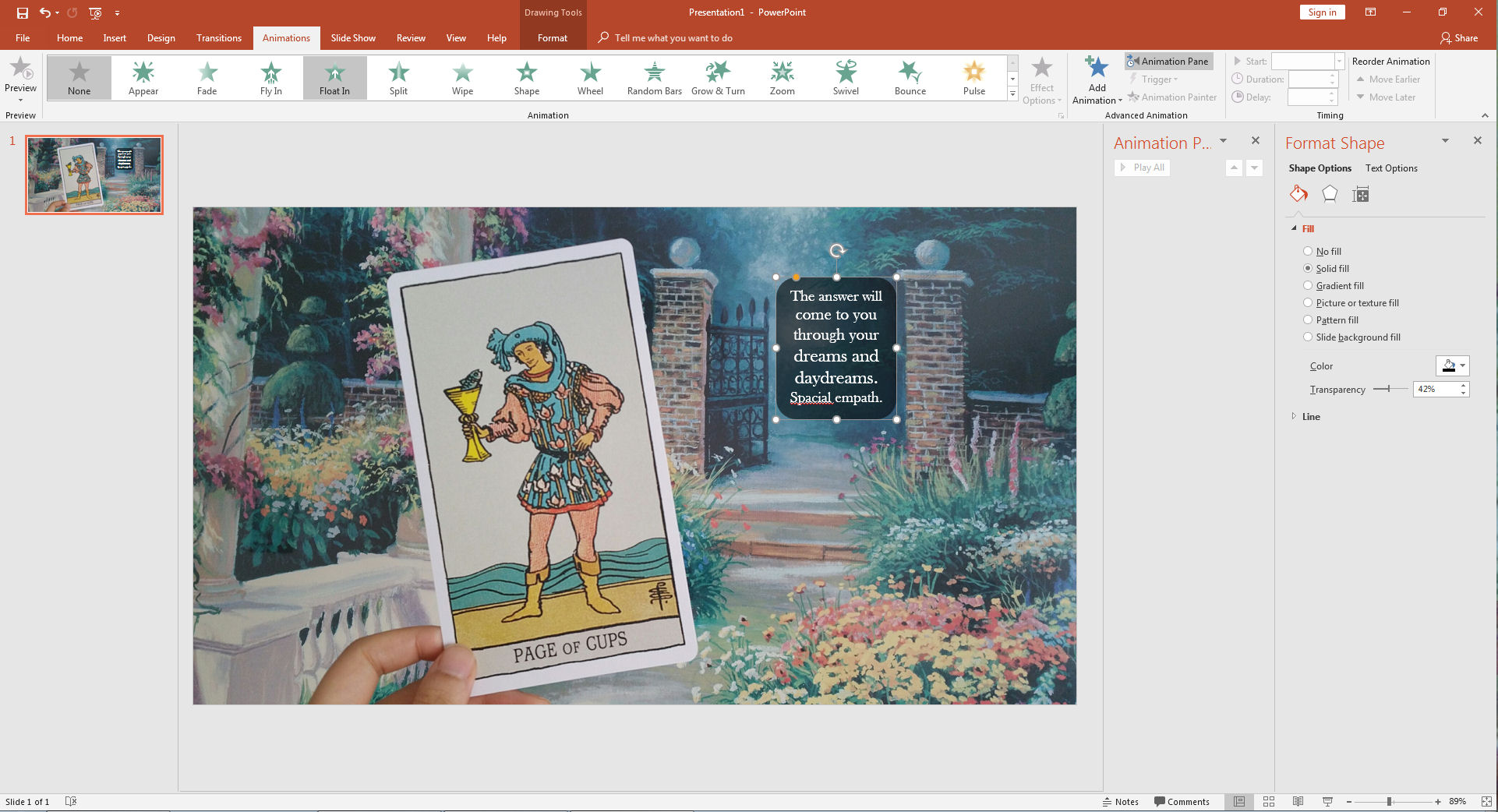
Task: Open Size & Properties icon tab
Action: point(1361,194)
